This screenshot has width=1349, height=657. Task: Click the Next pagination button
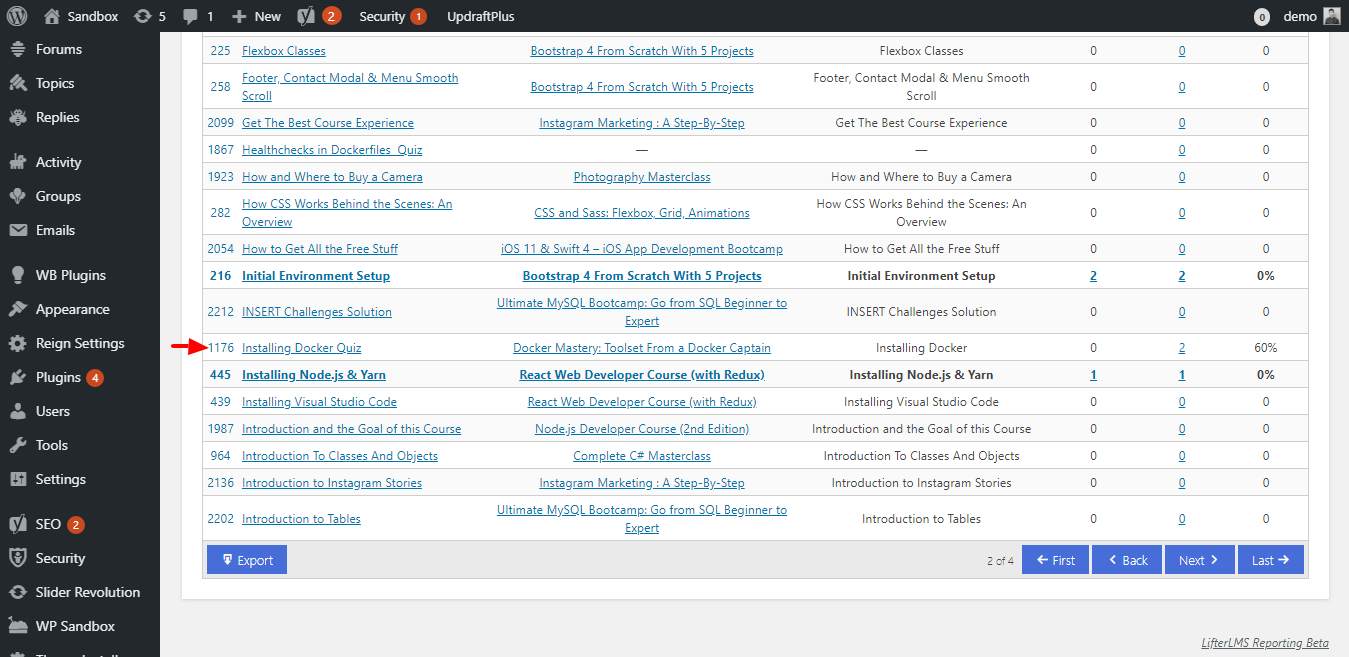(1199, 560)
